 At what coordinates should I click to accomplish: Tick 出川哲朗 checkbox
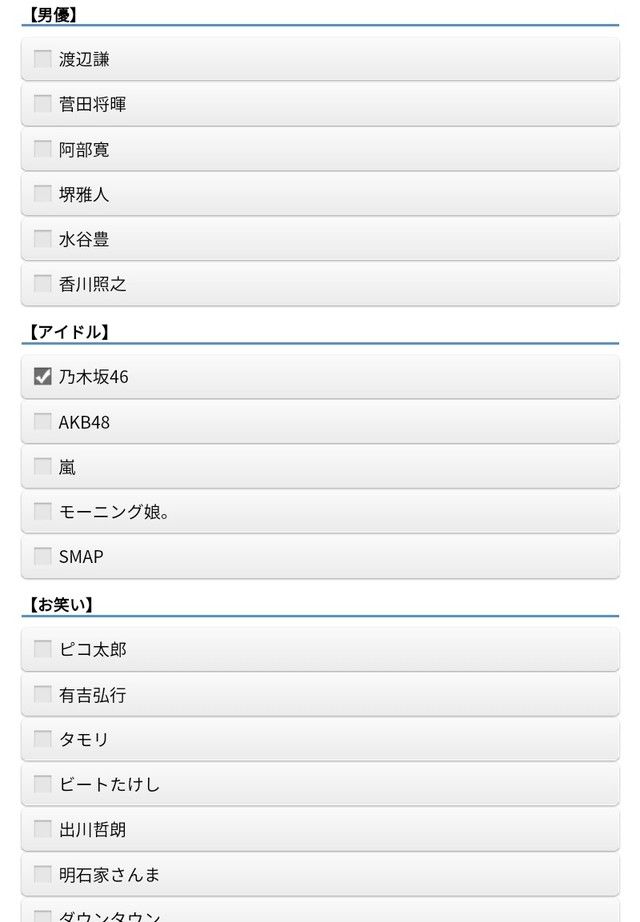[42, 829]
